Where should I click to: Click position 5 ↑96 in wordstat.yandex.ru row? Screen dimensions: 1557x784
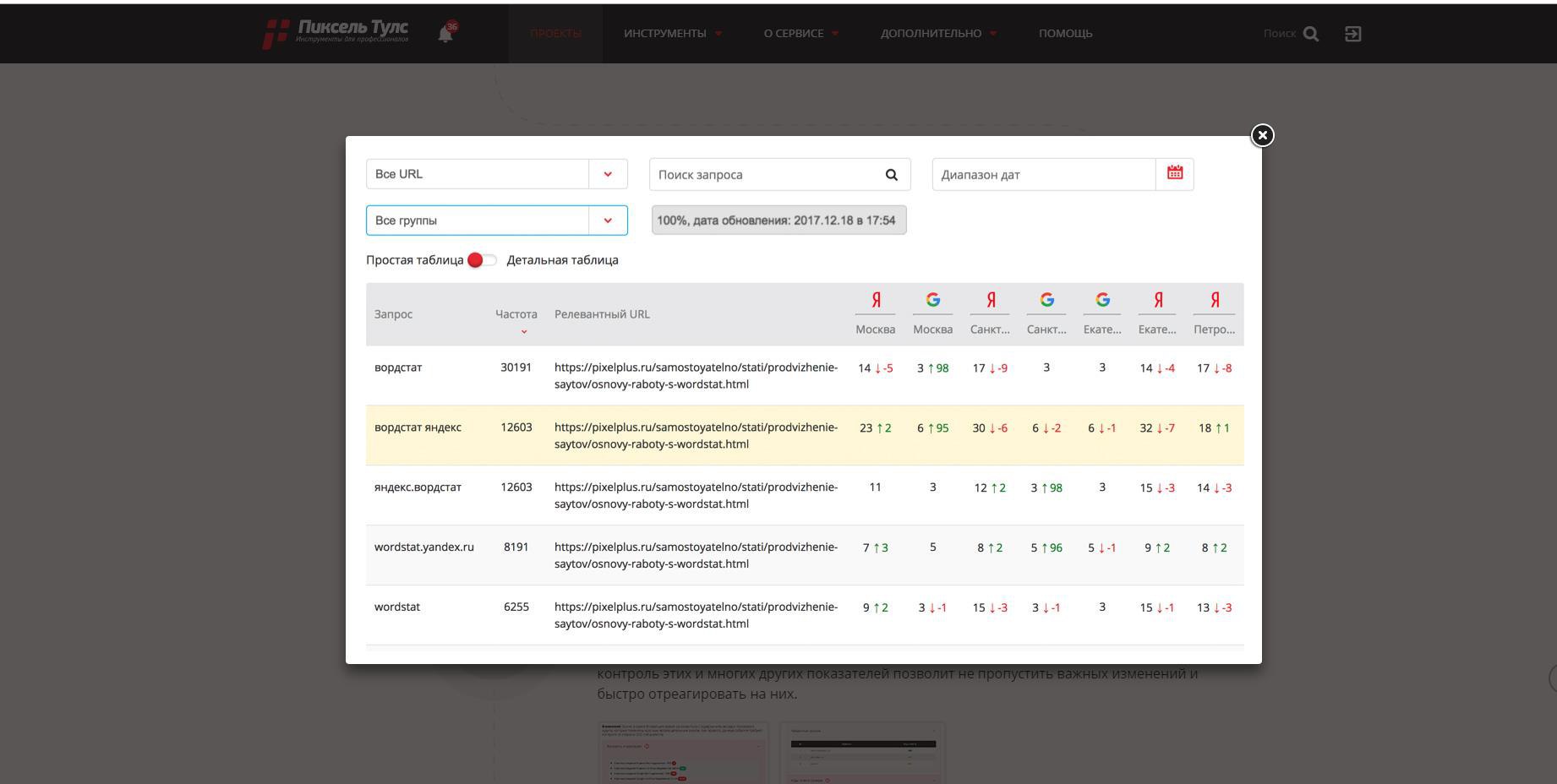[x=1046, y=548]
